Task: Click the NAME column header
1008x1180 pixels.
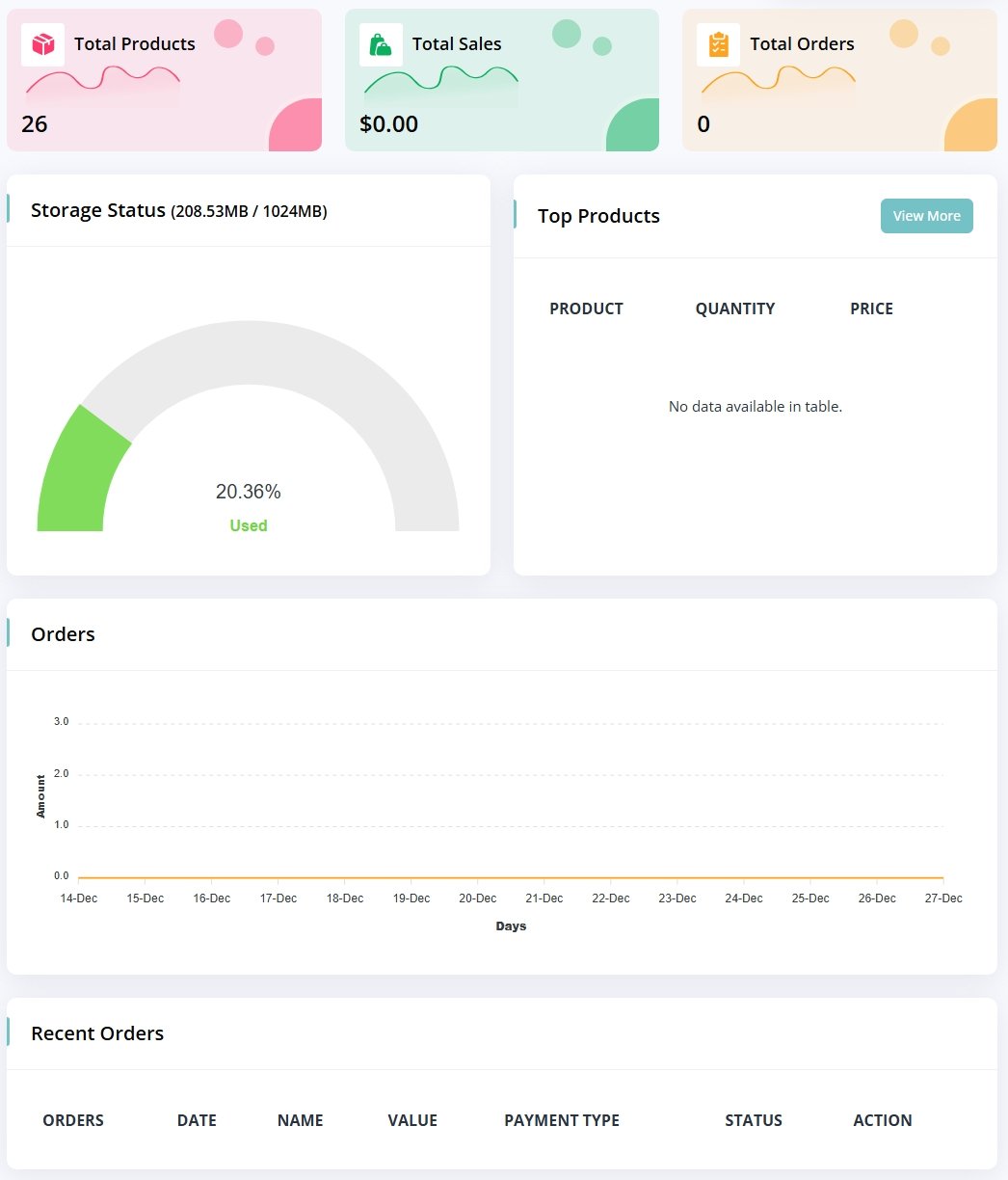Action: tap(300, 1120)
